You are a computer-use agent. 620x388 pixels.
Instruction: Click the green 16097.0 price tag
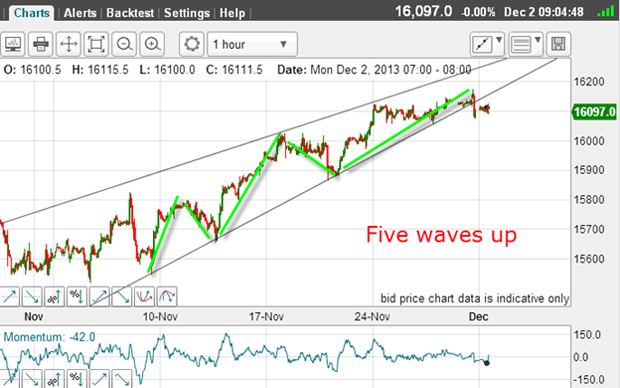(x=594, y=112)
